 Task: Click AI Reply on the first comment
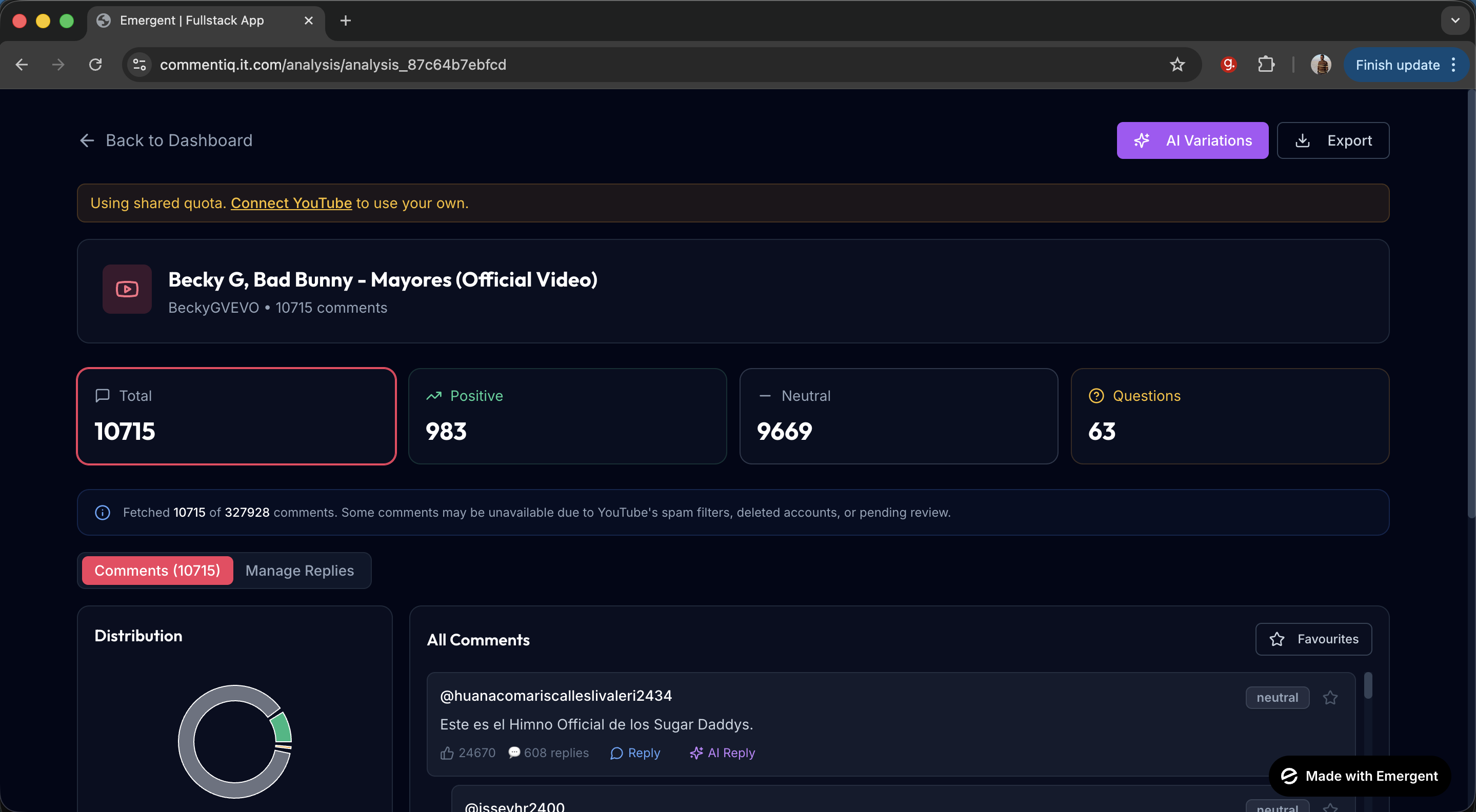pos(722,753)
